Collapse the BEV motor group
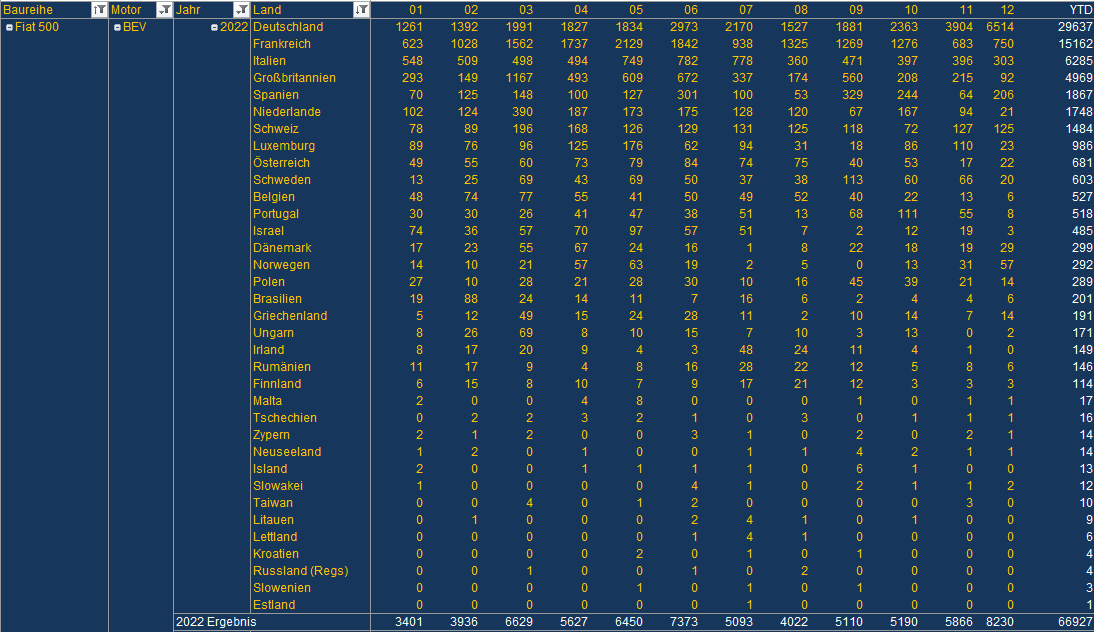The image size is (1094, 632). (117, 27)
